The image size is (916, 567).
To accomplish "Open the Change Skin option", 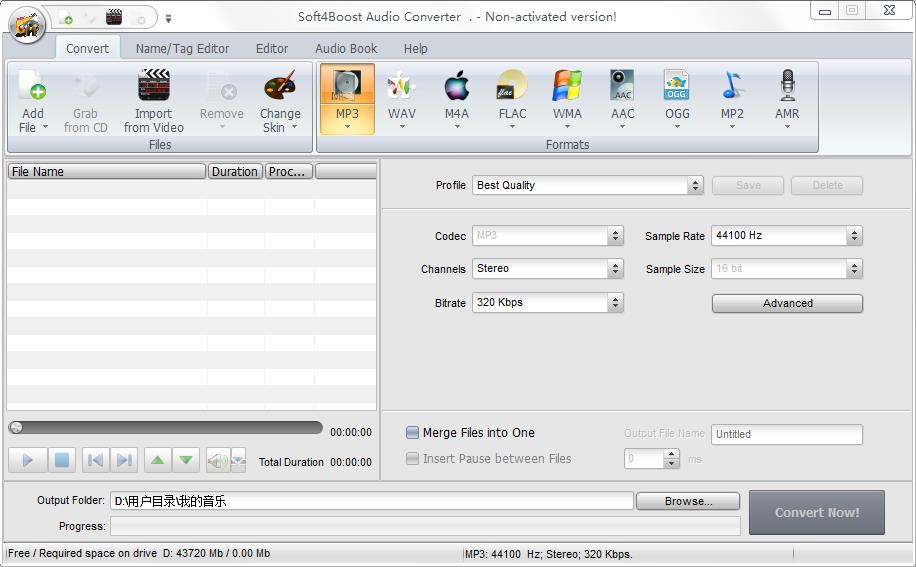I will click(x=280, y=88).
